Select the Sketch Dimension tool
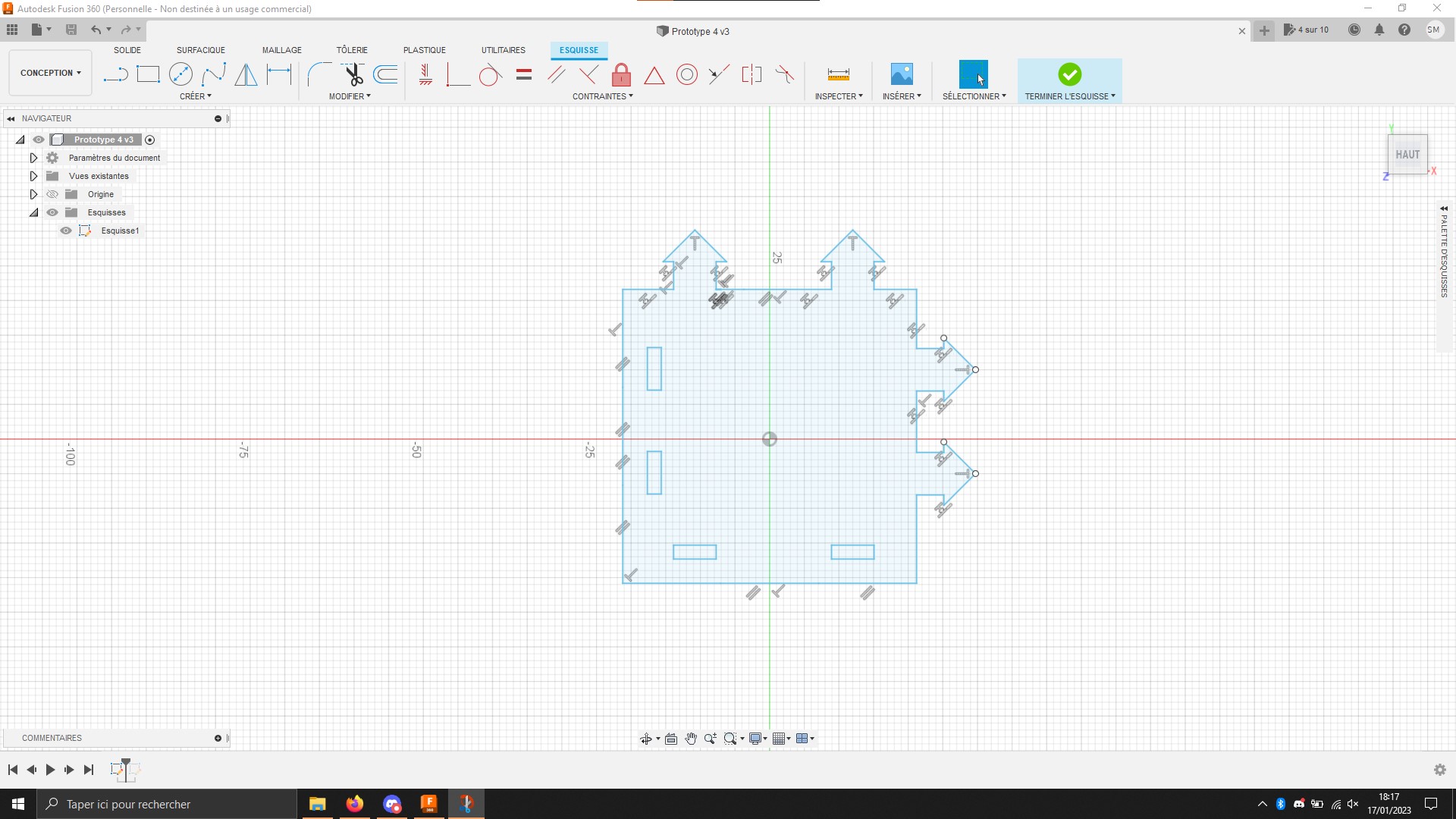This screenshot has width=1456, height=819. pyautogui.click(x=279, y=74)
